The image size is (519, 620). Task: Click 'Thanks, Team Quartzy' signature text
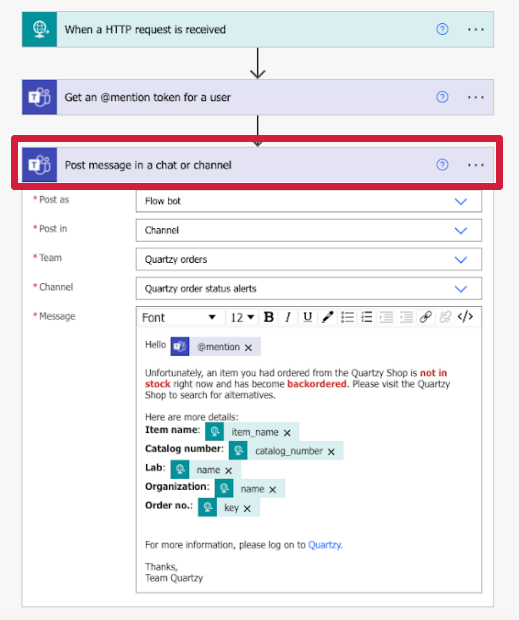click(x=174, y=572)
